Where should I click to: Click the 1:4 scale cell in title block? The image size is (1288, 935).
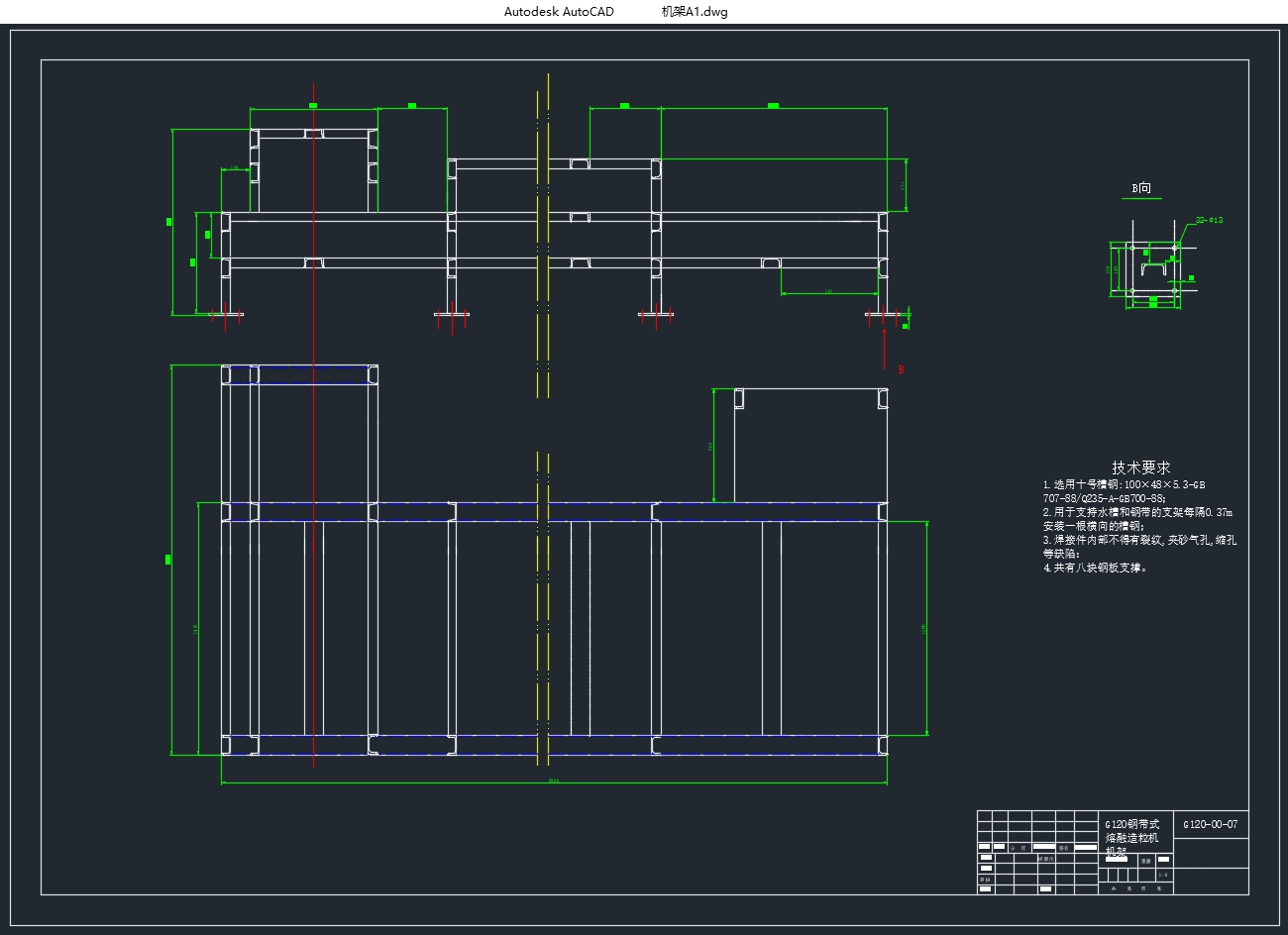pyautogui.click(x=1162, y=875)
